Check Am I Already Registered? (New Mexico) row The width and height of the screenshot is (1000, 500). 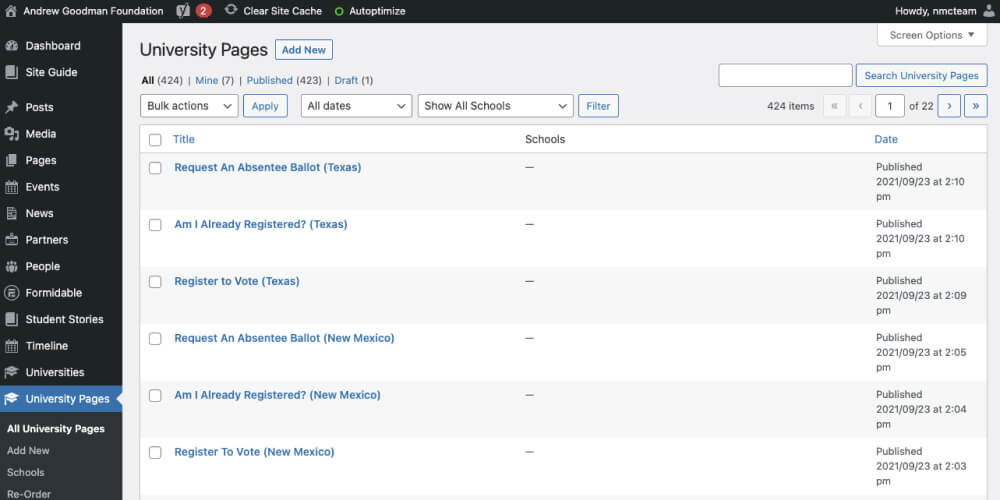tap(155, 395)
